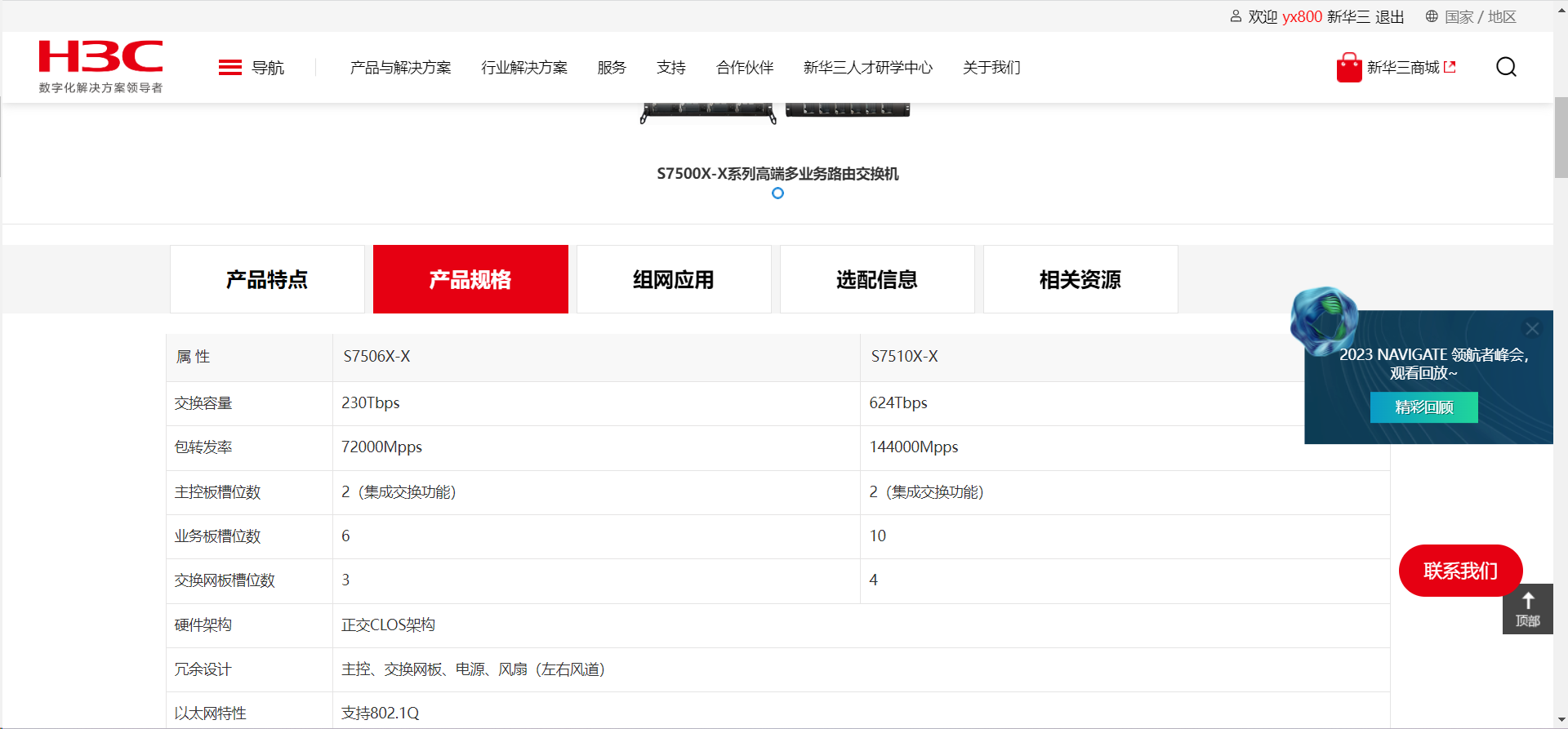1568x729 pixels.
Task: Open the 国家 / 地区 selector
Action: click(1481, 17)
